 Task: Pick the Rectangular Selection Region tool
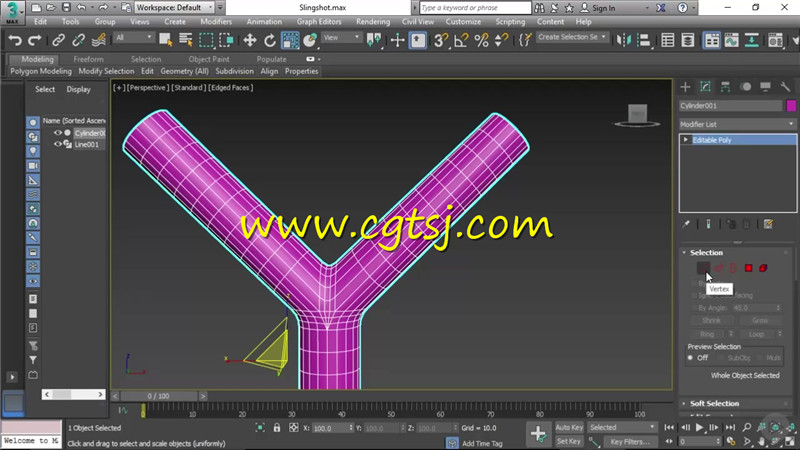pyautogui.click(x=206, y=40)
